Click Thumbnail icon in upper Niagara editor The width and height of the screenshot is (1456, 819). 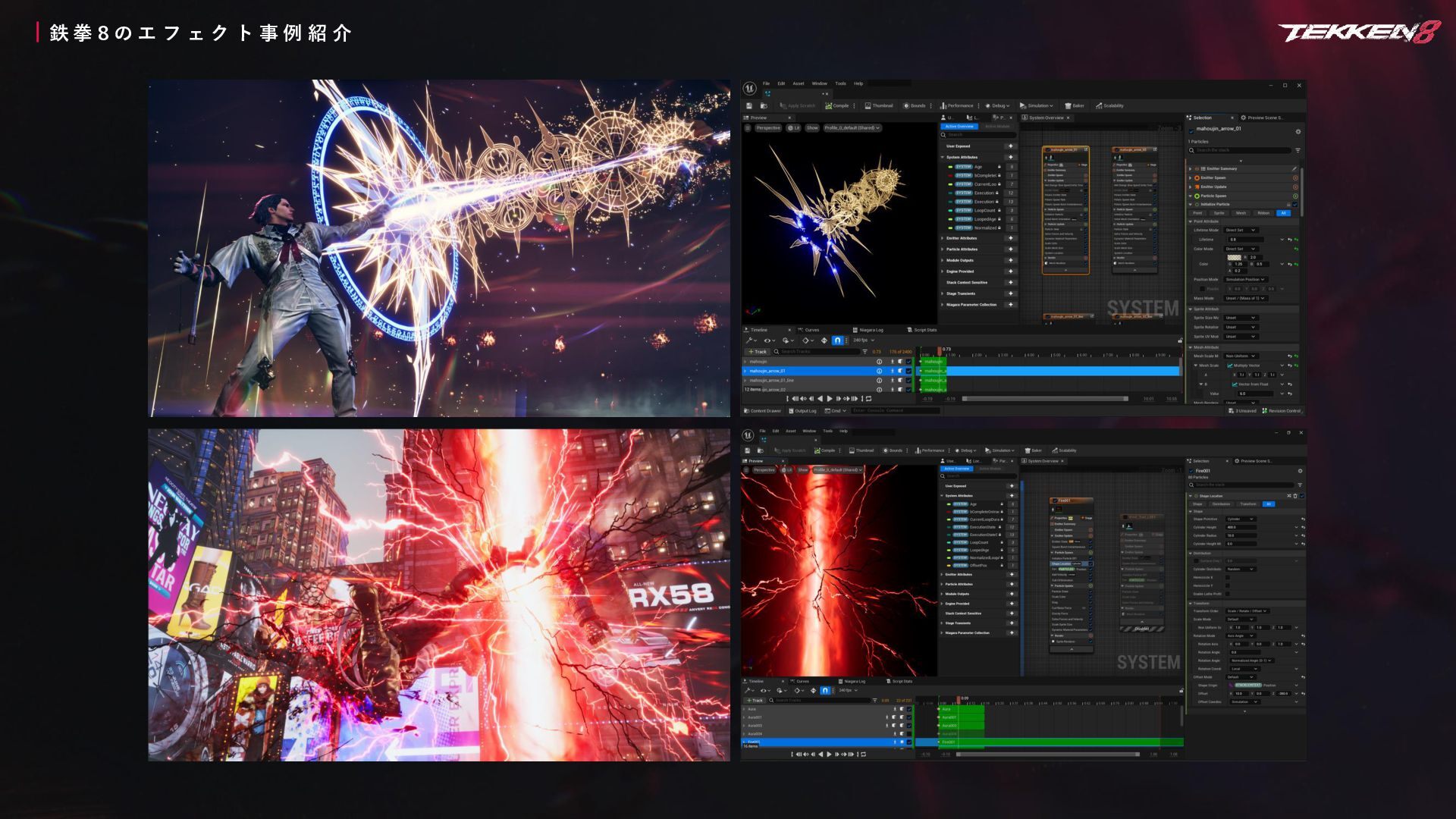click(868, 106)
